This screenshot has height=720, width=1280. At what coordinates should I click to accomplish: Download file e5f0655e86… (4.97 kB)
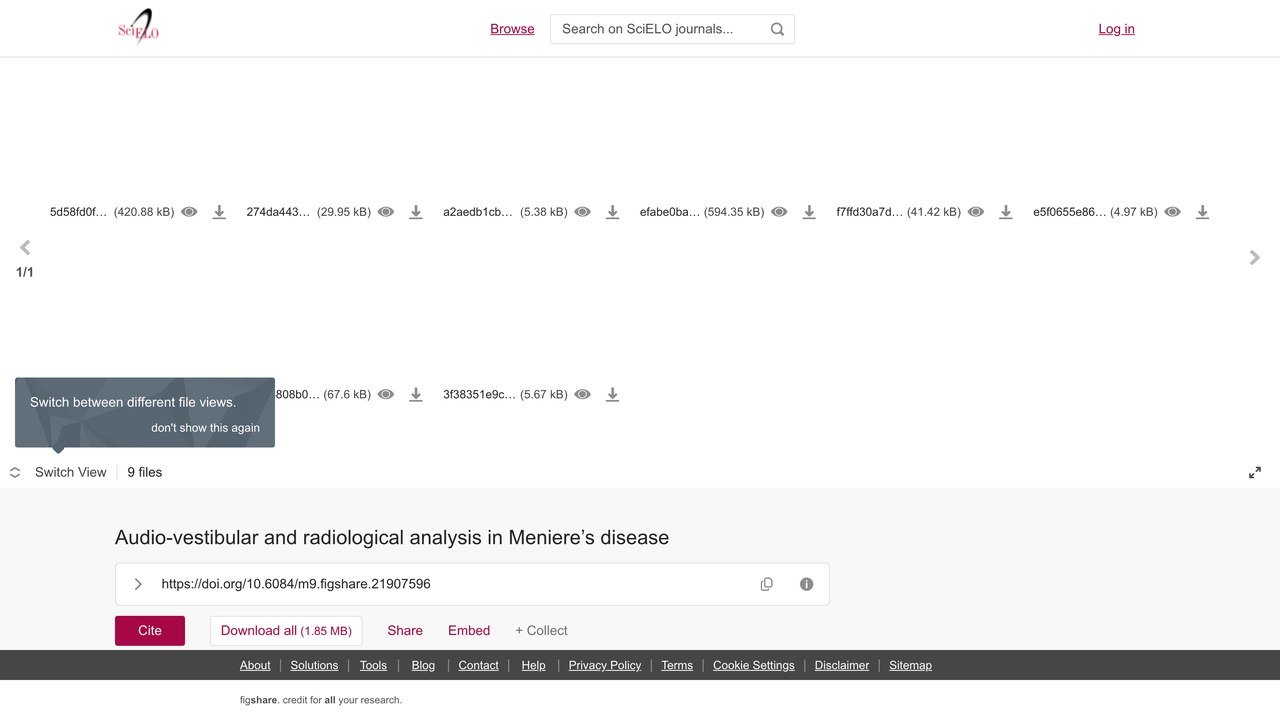tap(1203, 212)
